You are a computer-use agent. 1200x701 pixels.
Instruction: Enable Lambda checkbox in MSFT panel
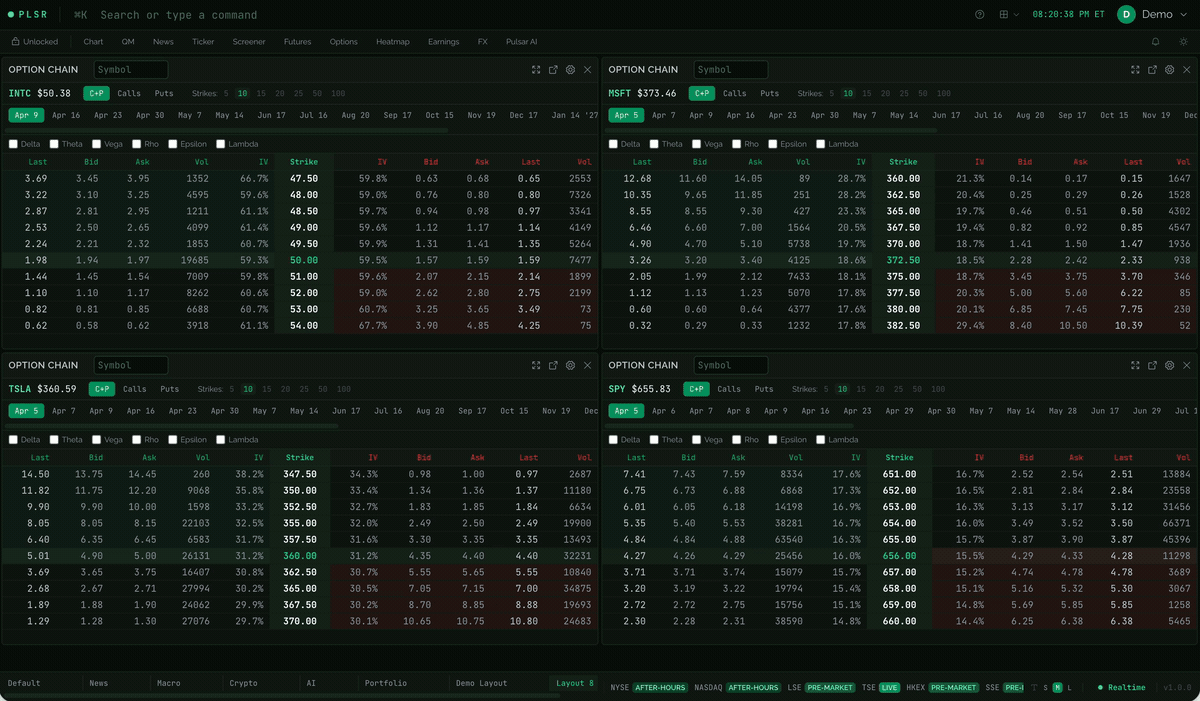[821, 144]
